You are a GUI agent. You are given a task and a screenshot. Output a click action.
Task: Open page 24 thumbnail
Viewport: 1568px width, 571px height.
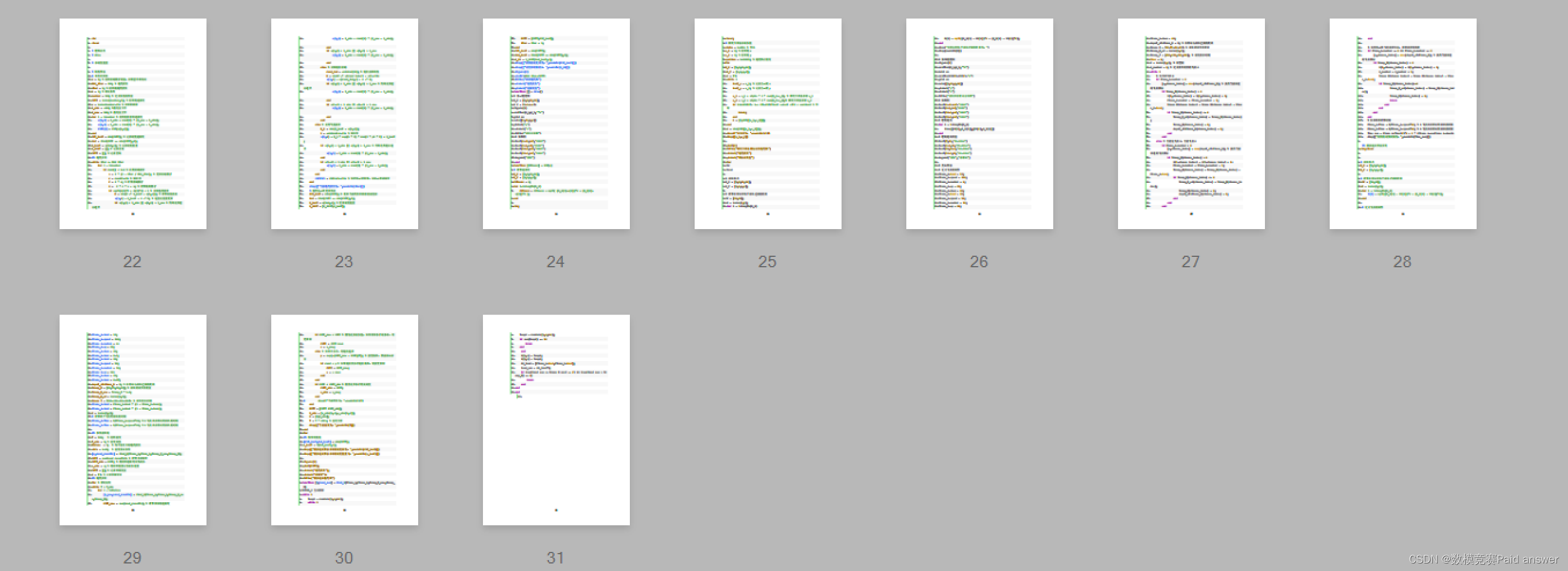click(556, 124)
